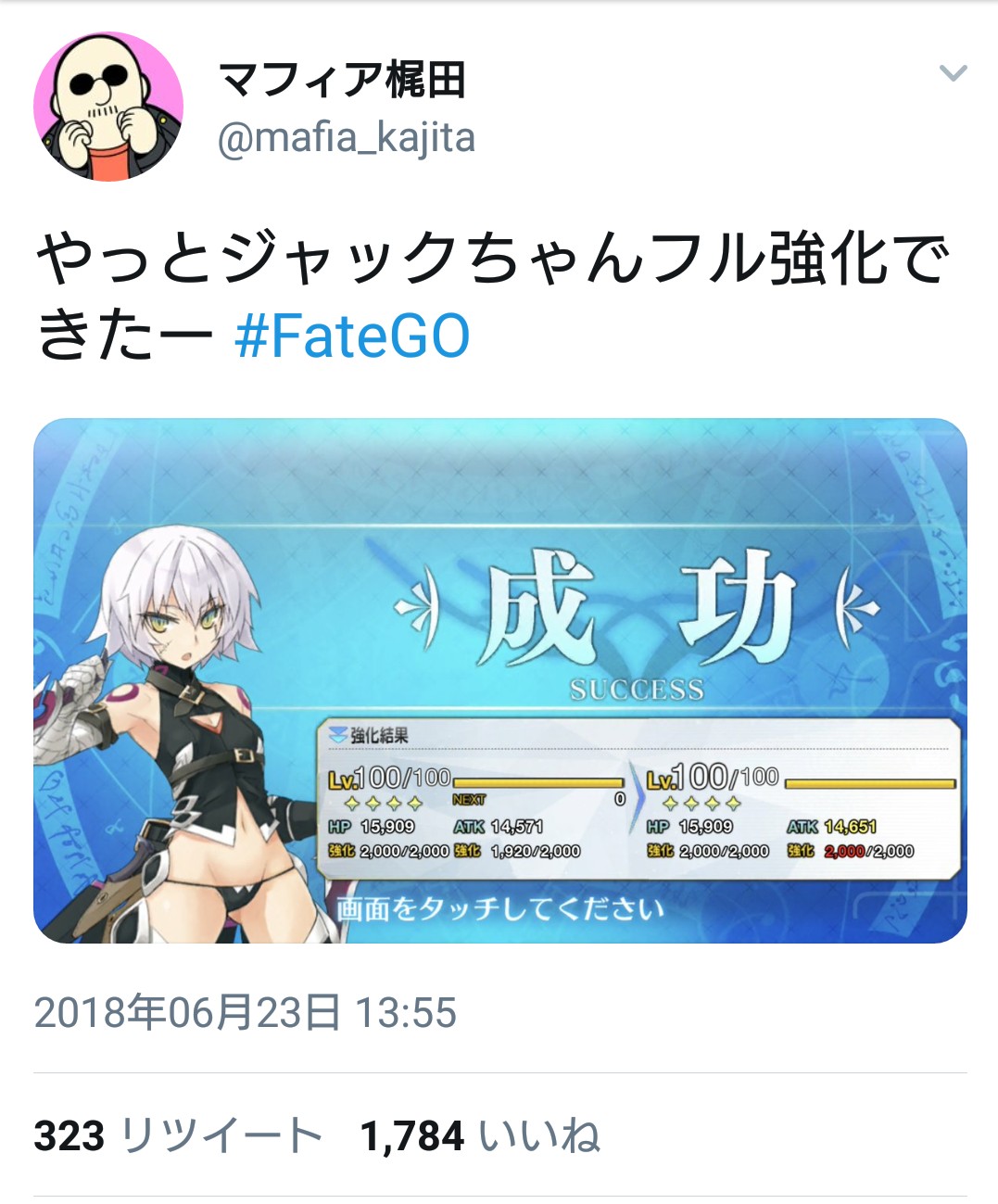Image resolution: width=998 pixels, height=1204 pixels.
Task: View the 1,784 いいね list
Action: click(x=480, y=1136)
